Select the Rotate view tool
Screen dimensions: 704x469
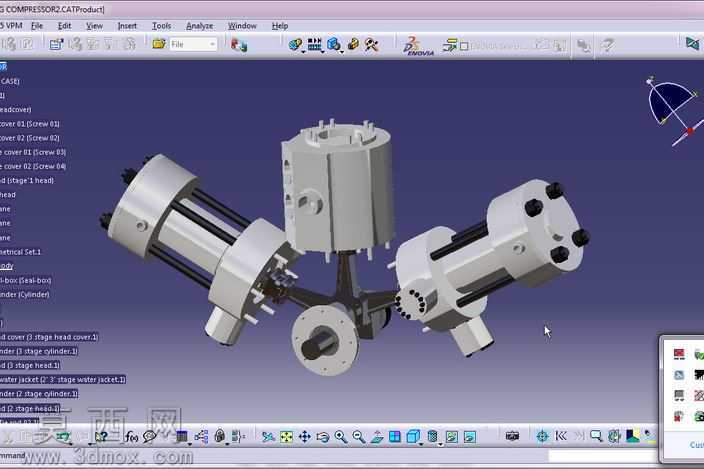point(322,436)
